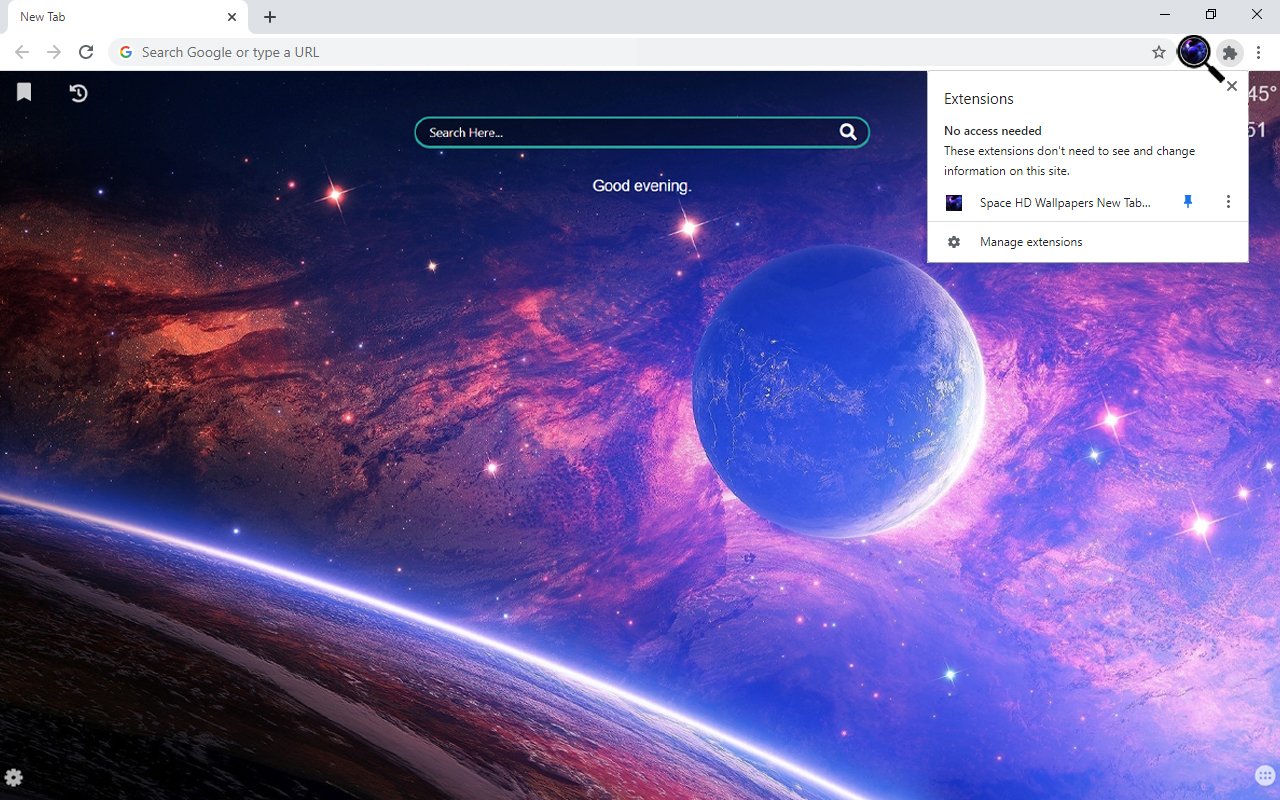Image resolution: width=1280 pixels, height=800 pixels.
Task: Go back to the previous page
Action: pos(22,52)
